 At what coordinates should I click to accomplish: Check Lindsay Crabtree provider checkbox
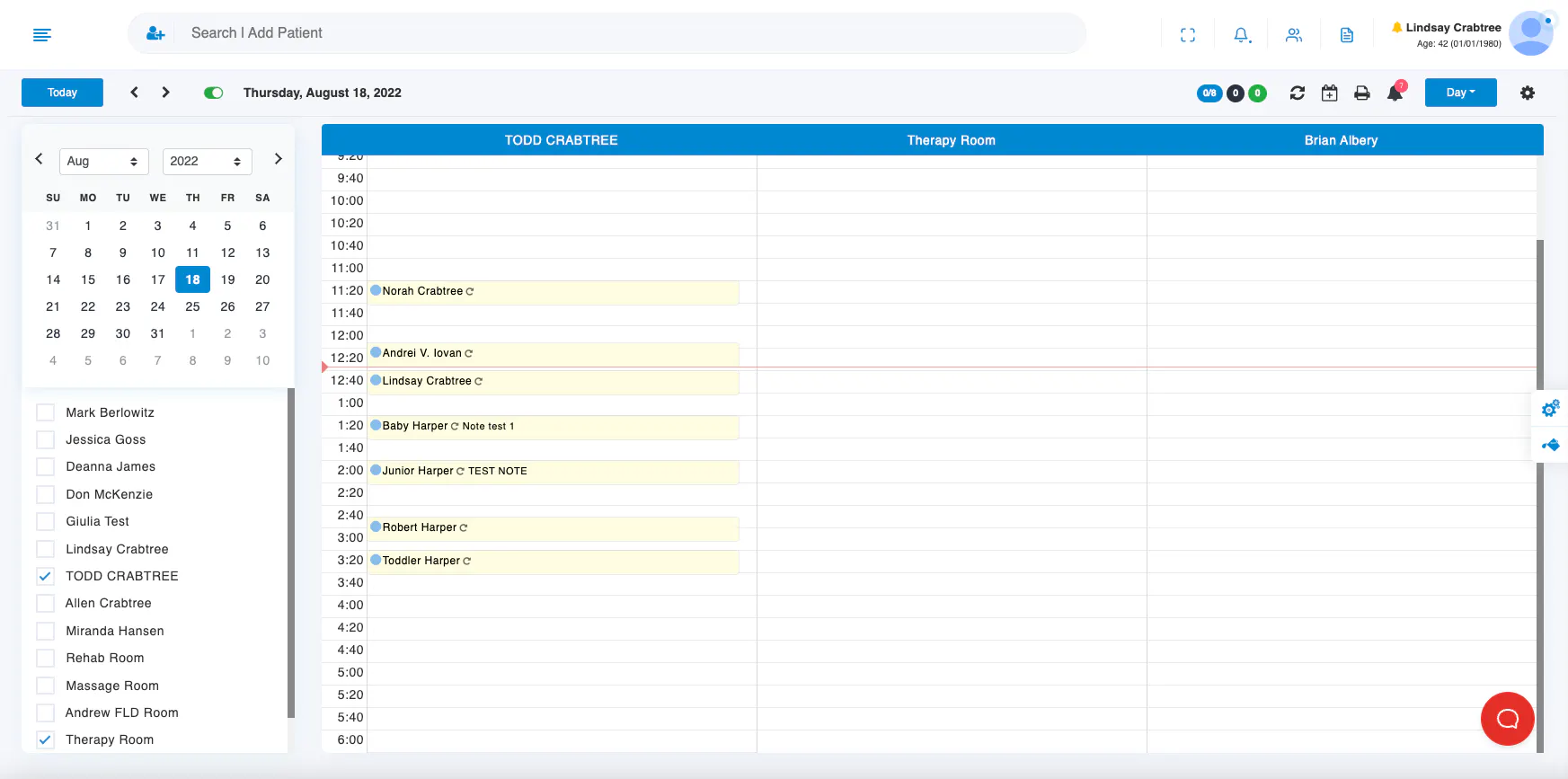(x=45, y=549)
